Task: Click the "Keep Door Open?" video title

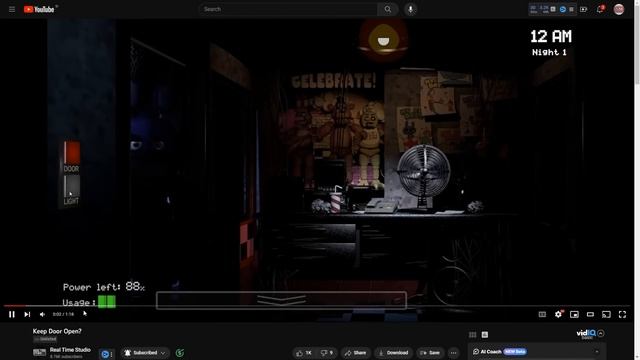Action: [x=57, y=331]
